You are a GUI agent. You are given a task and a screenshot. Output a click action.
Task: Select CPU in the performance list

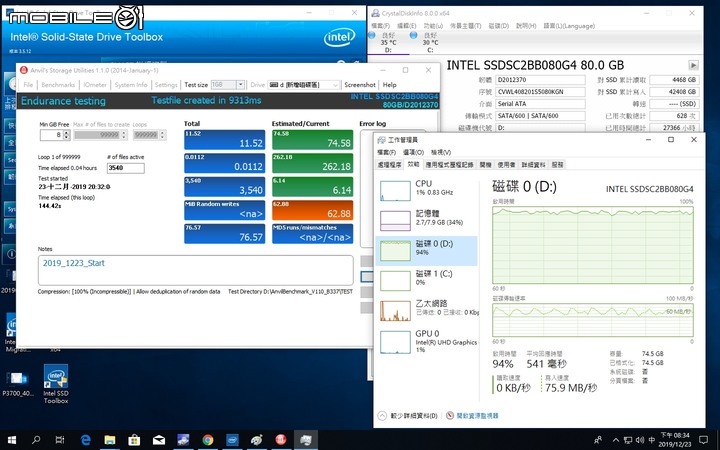click(427, 190)
